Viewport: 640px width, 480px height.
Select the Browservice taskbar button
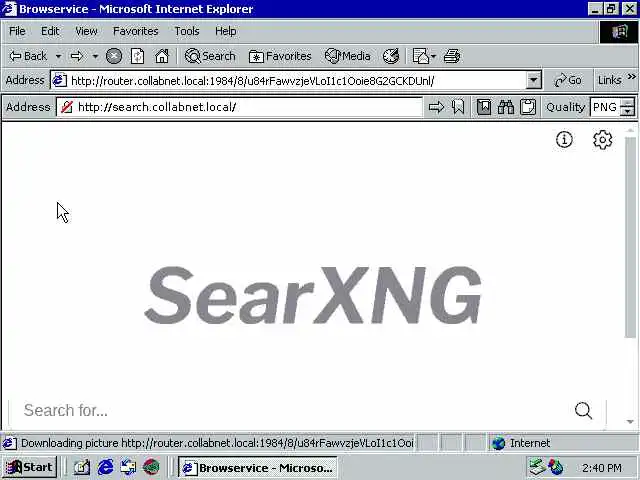[258, 467]
